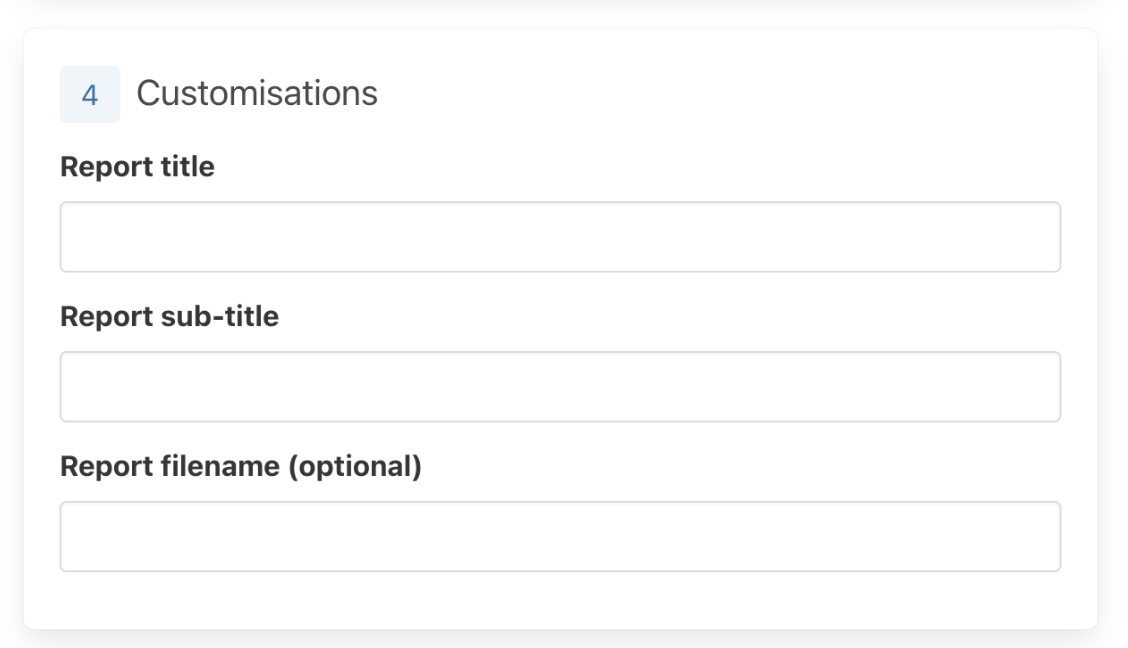Viewport: 1128px width, 648px height.
Task: Focus the Report title input field
Action: pos(560,237)
